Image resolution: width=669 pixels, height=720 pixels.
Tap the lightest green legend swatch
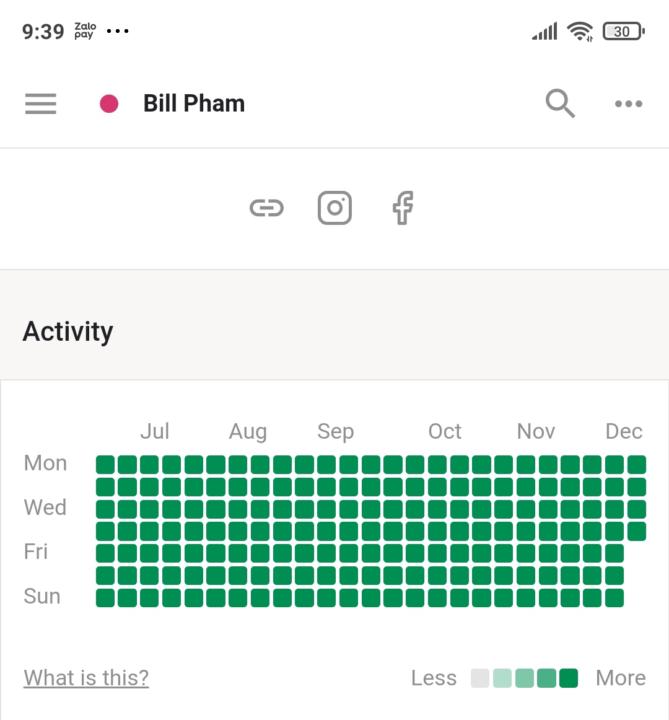click(502, 678)
